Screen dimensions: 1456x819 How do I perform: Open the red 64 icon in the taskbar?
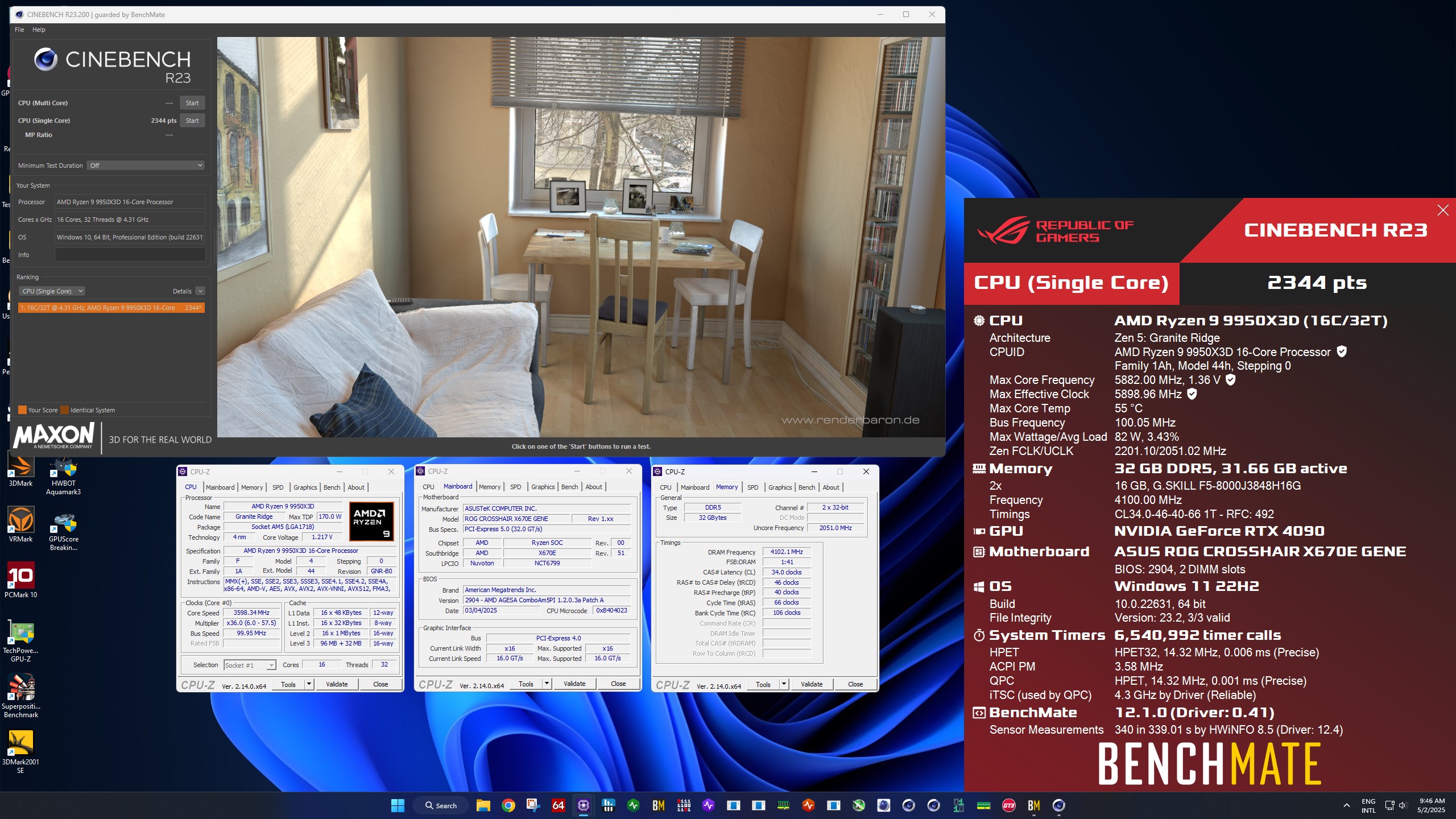tap(558, 805)
